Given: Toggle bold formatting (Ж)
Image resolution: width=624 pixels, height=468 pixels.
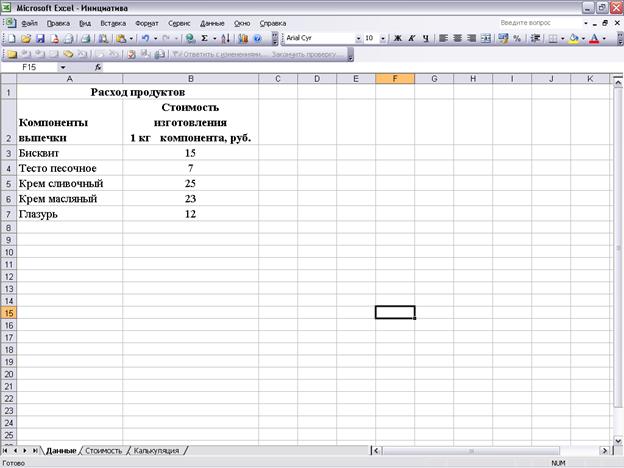Looking at the screenshot, I should coord(397,38).
